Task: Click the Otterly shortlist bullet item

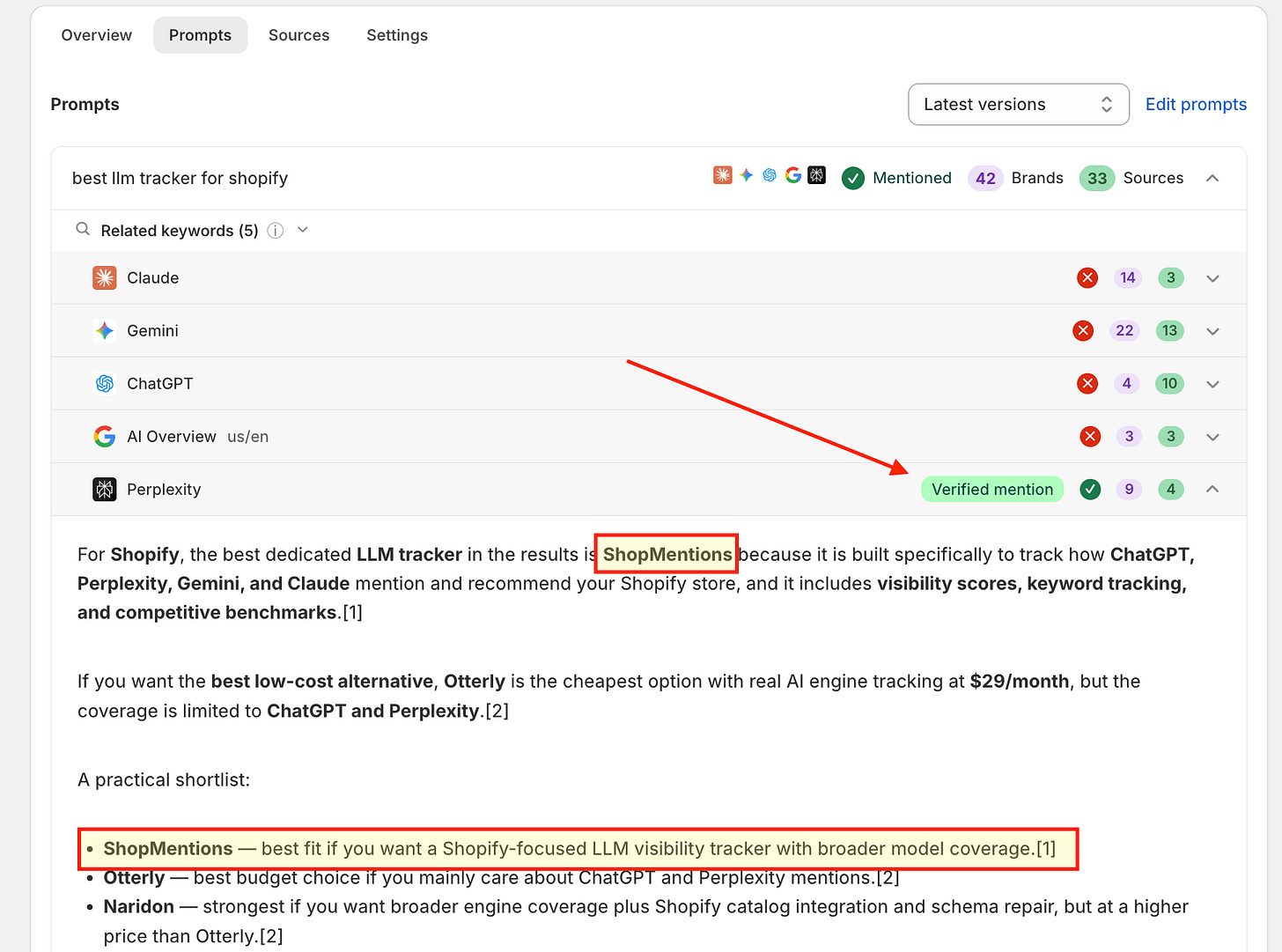Action: pyautogui.click(x=502, y=878)
